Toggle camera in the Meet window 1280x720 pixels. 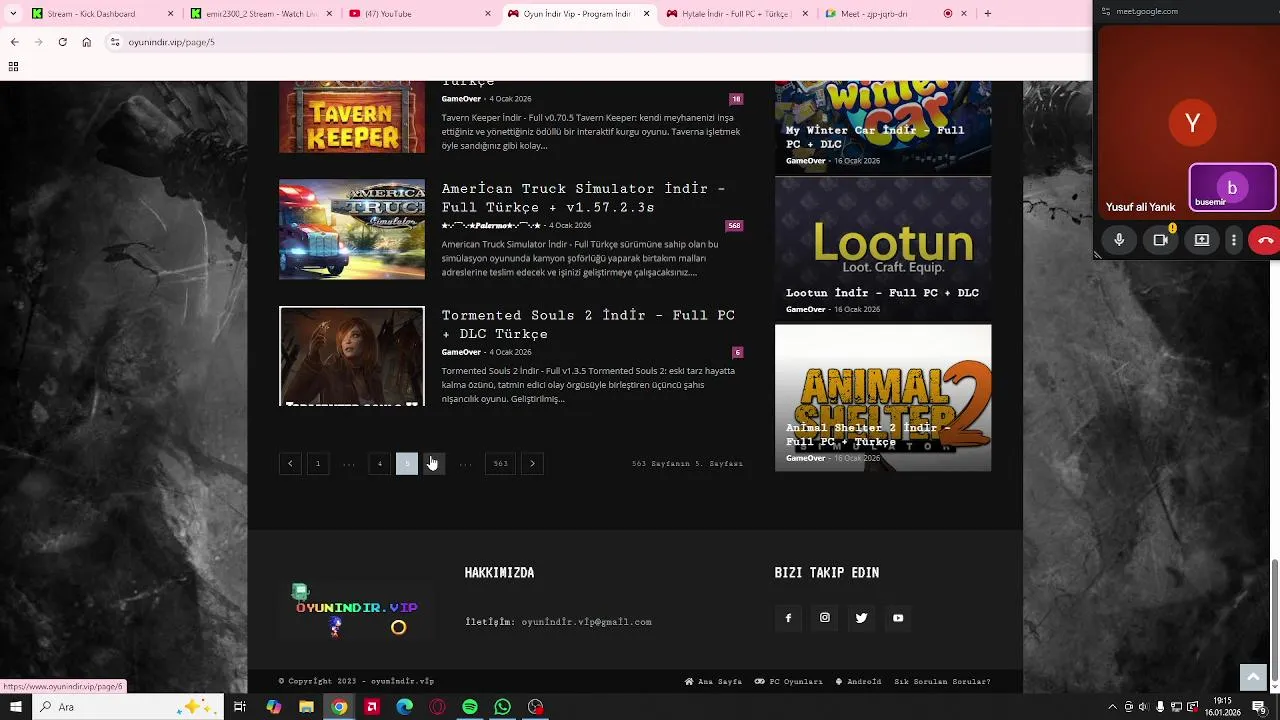point(1161,240)
